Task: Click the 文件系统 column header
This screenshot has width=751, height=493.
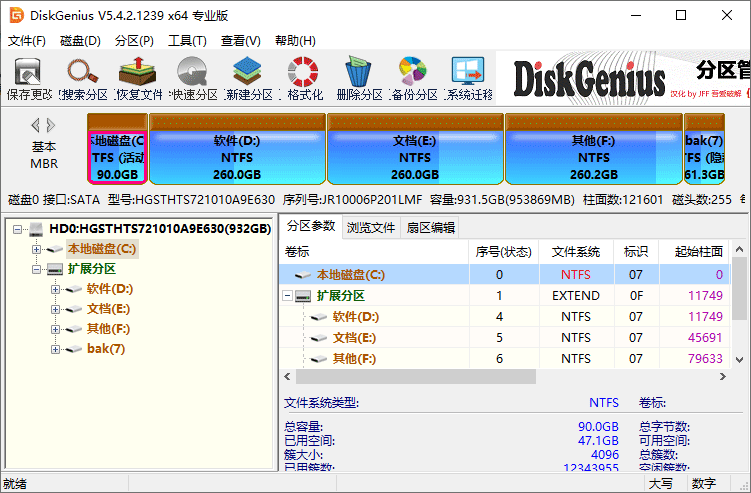Action: pos(576,252)
